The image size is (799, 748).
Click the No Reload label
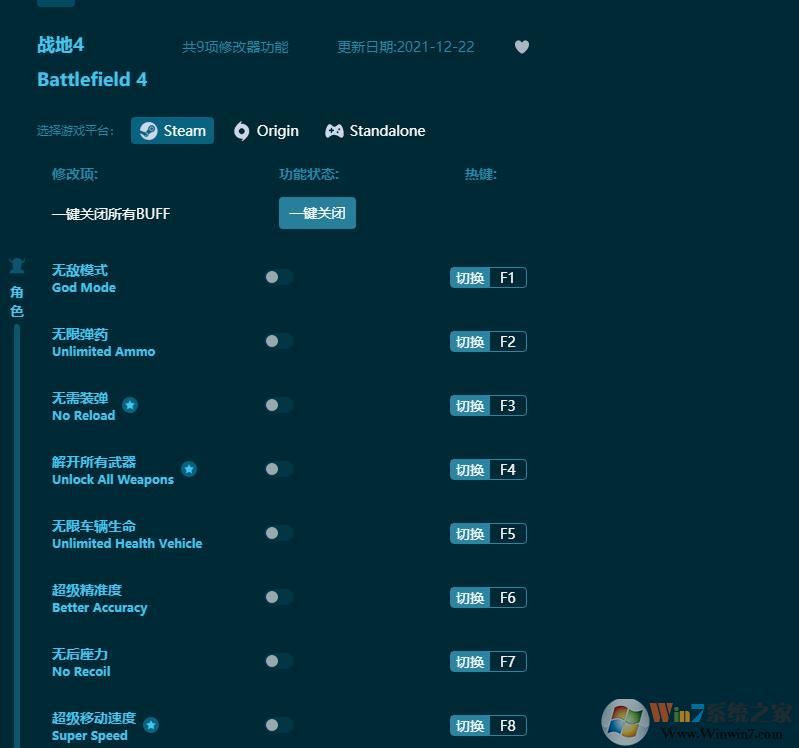pyautogui.click(x=84, y=415)
